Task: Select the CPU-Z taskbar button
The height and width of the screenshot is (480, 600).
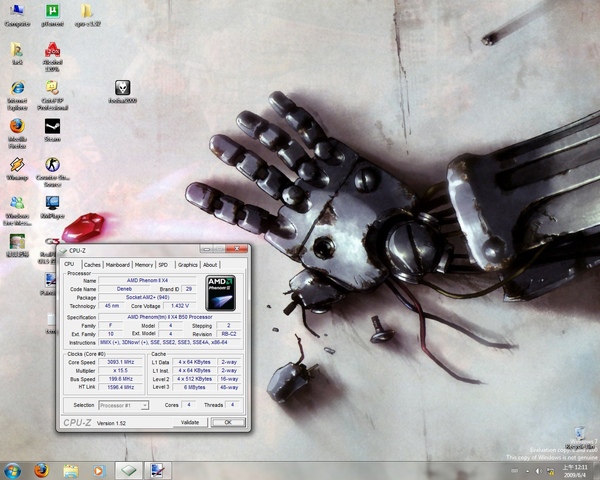Action: (x=129, y=470)
